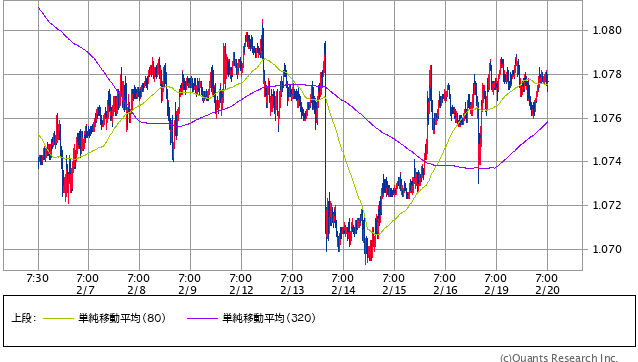The width and height of the screenshot is (638, 362).
Task: Select the 2/7 date label
Action: click(85, 290)
